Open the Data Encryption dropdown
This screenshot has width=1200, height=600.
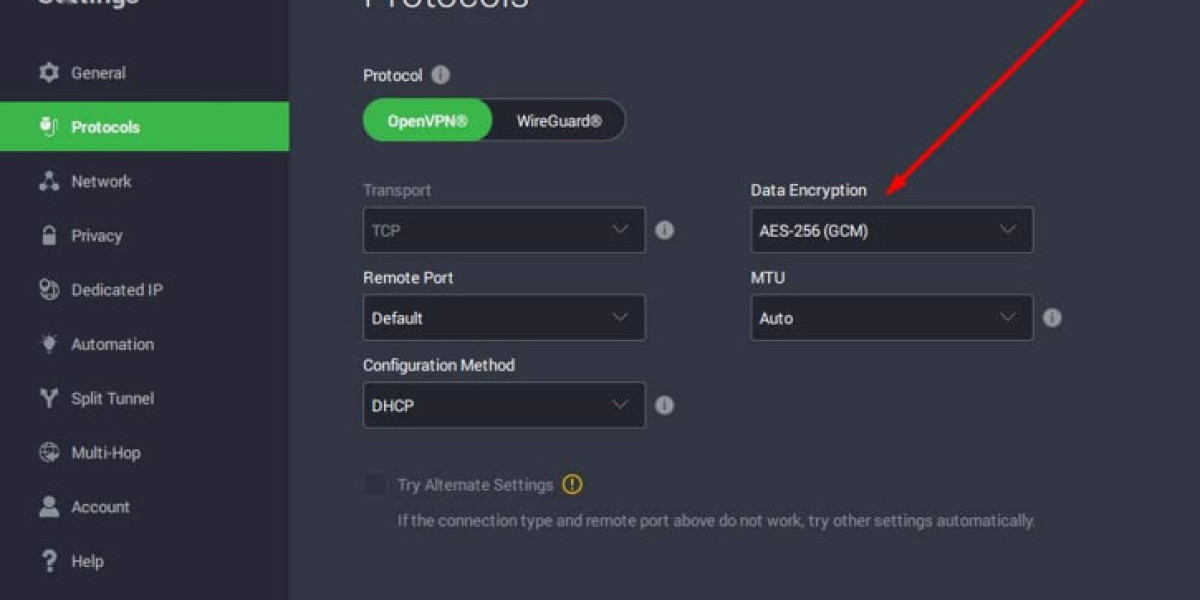pyautogui.click(x=891, y=230)
